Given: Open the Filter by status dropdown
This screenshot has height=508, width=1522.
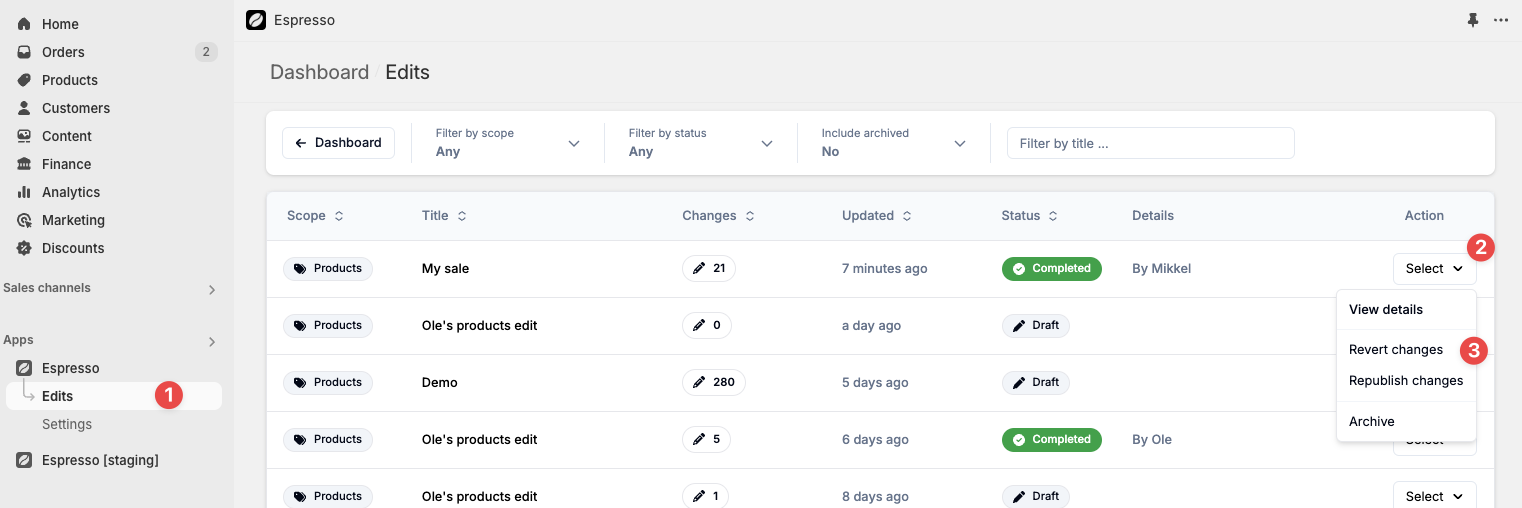Looking at the screenshot, I should click(x=700, y=143).
